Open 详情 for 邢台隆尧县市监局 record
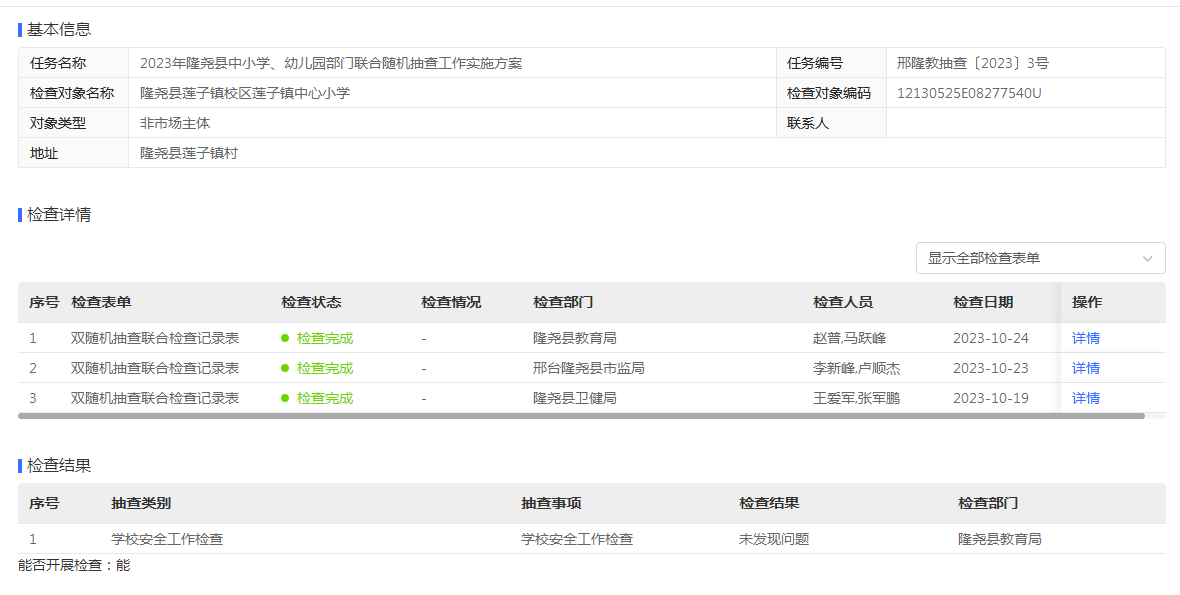 click(1085, 368)
